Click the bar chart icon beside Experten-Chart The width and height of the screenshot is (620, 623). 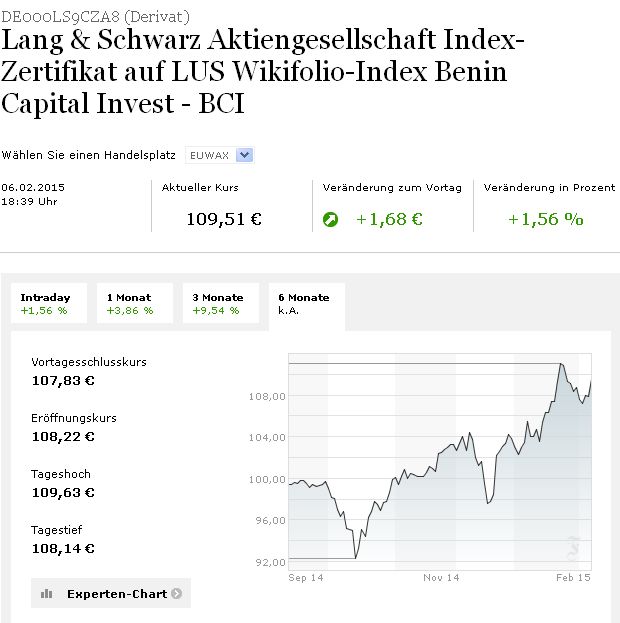(47, 594)
